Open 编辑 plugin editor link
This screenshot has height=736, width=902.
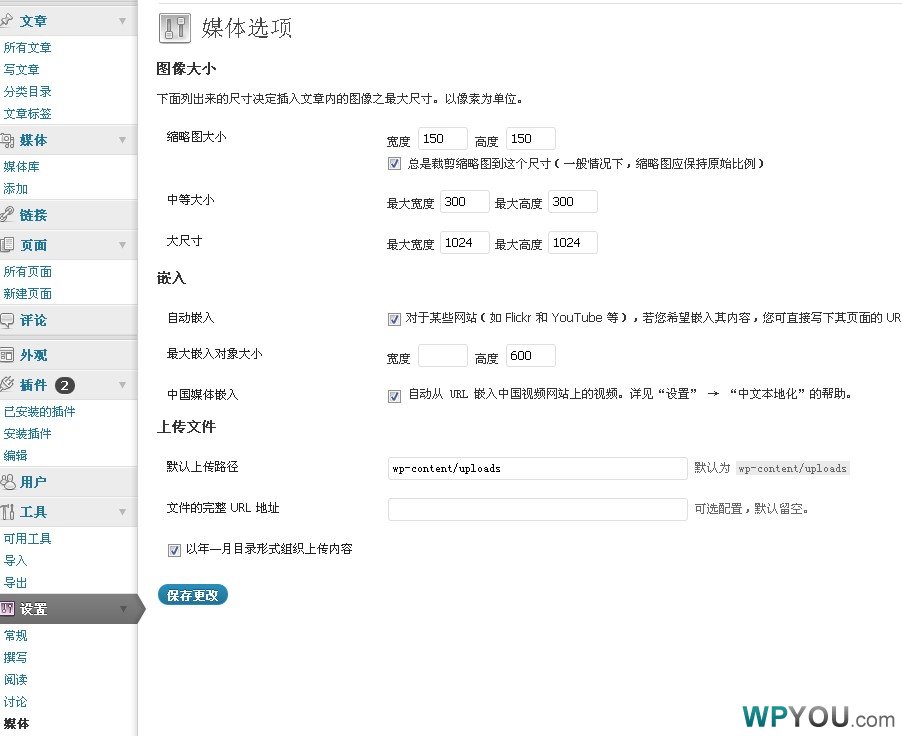click(x=16, y=455)
